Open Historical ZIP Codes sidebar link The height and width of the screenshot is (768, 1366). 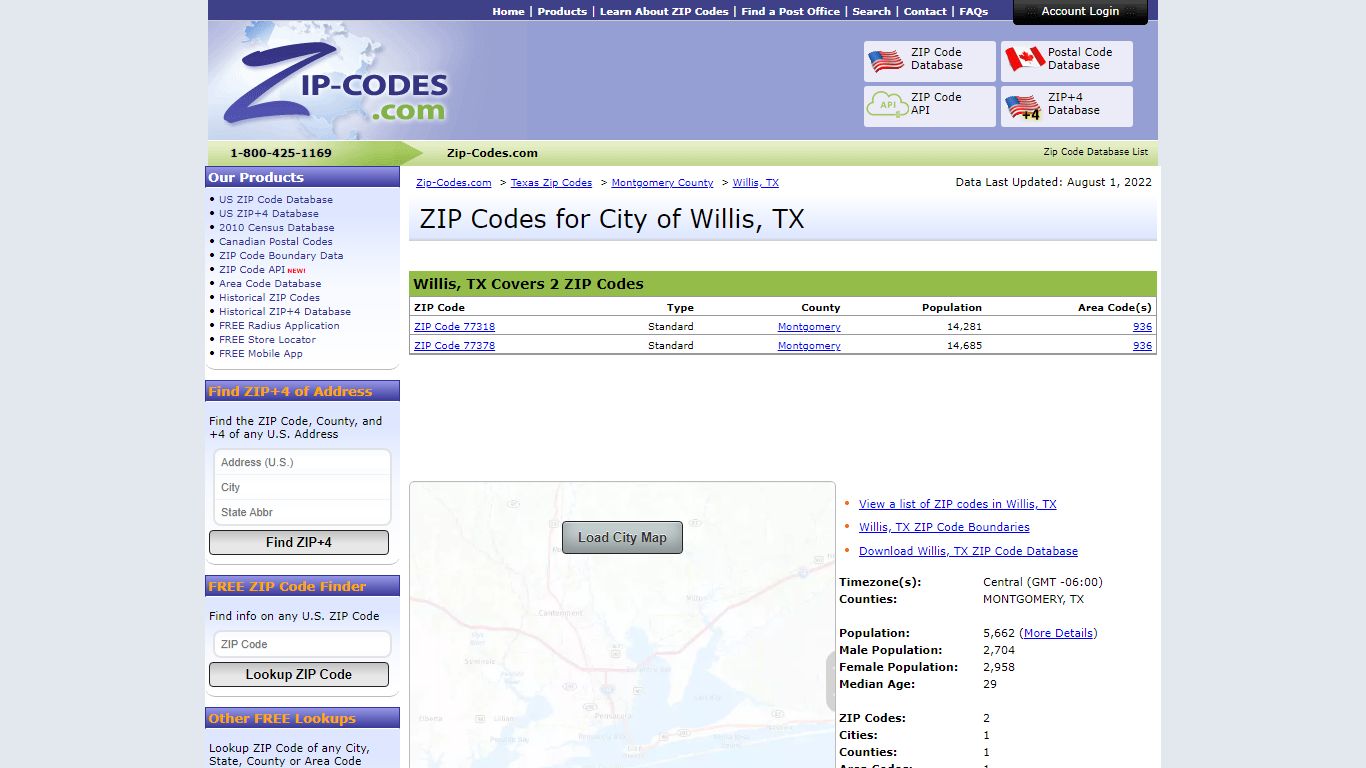click(x=270, y=298)
